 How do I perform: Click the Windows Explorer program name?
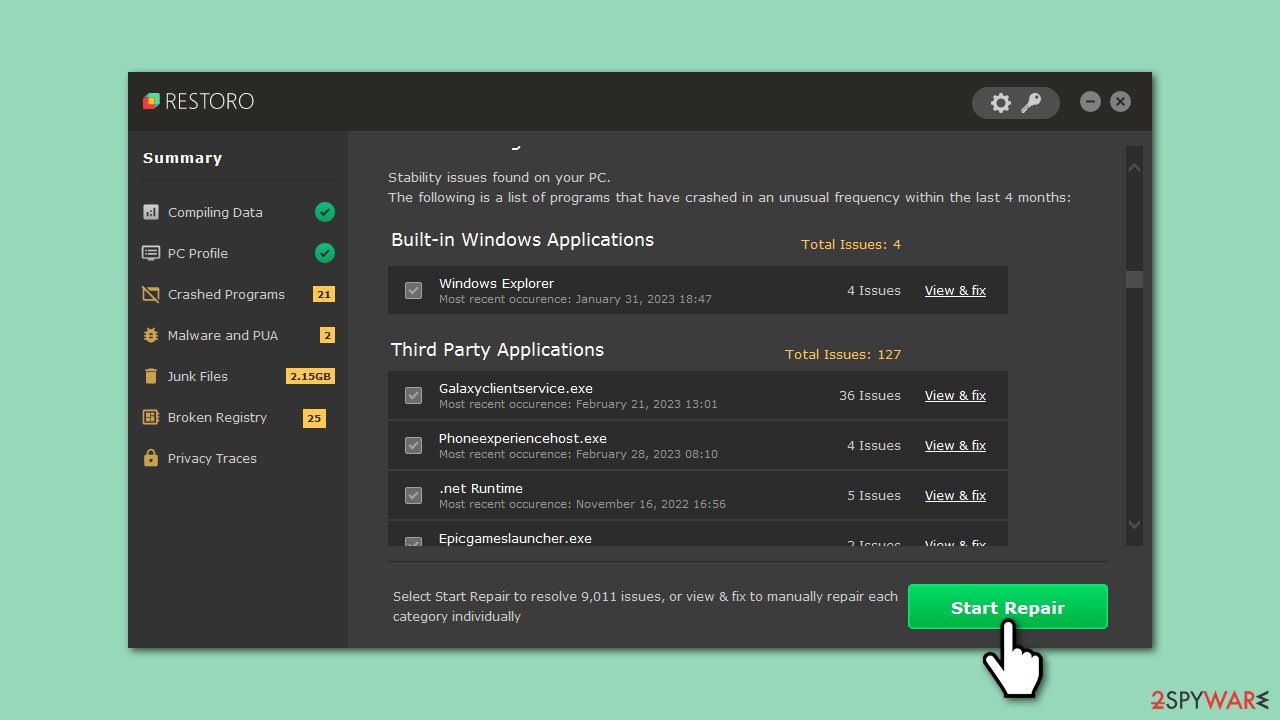496,283
